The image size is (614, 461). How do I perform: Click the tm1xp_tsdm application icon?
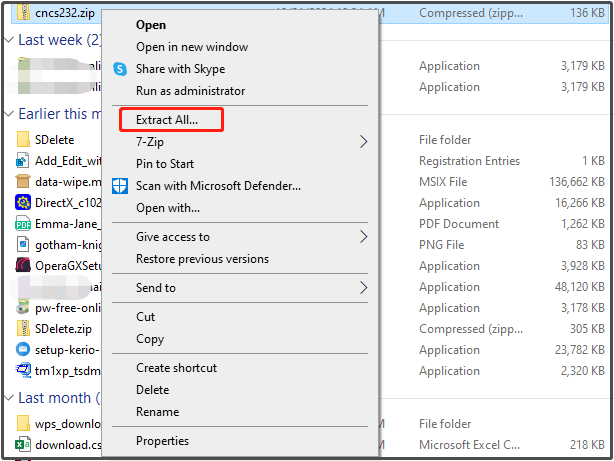pyautogui.click(x=23, y=371)
